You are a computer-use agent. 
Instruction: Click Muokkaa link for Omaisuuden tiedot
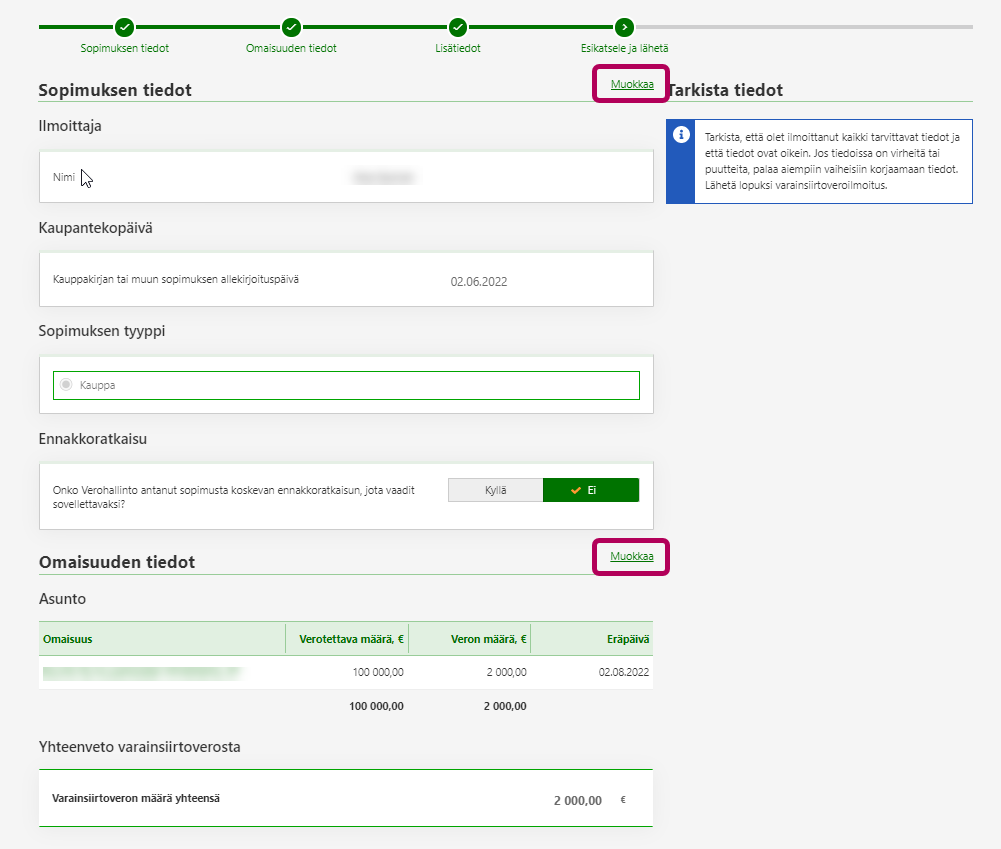[x=632, y=556]
